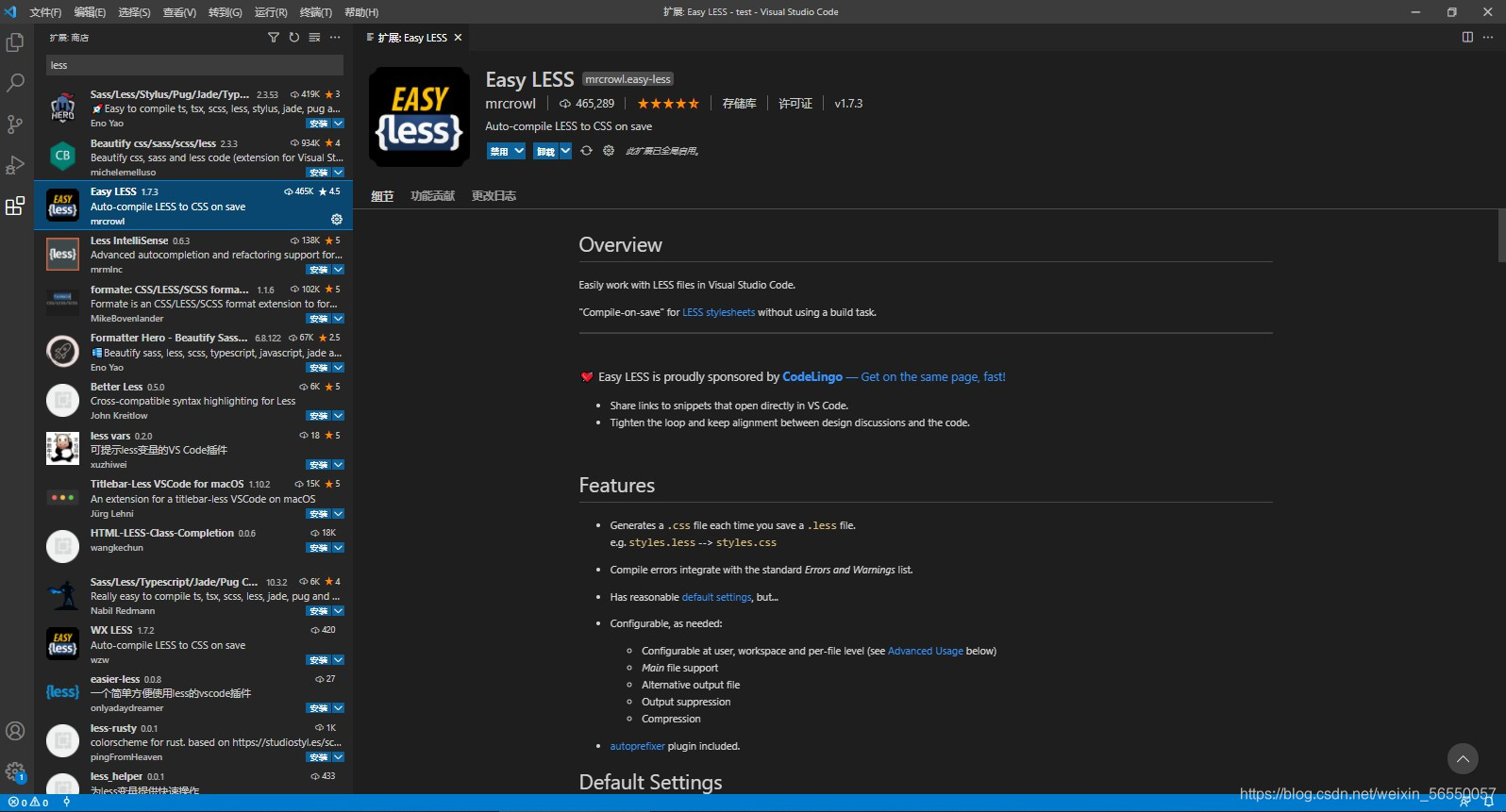1506x812 pixels.
Task: Click the editor vertical scrollbar thumb
Action: click(1501, 236)
